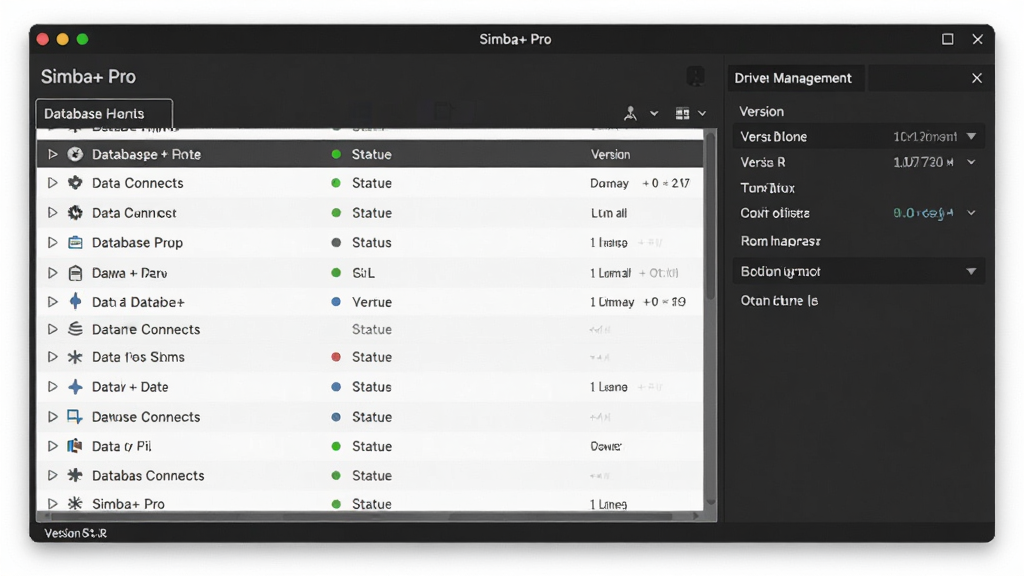Viewport: 1024px width, 576px height.
Task: Select the Database Hents tab
Action: click(x=104, y=114)
